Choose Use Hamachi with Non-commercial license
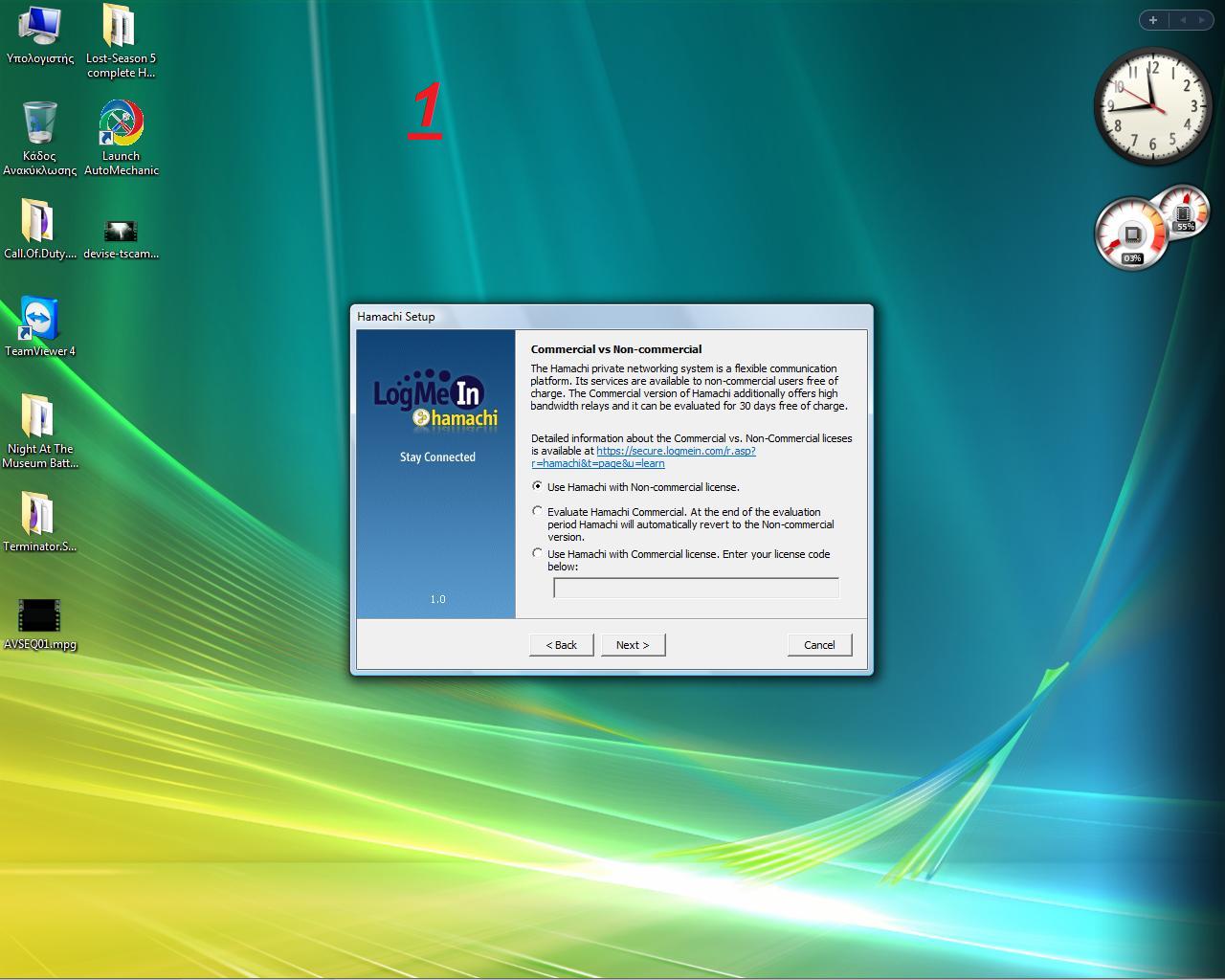 [537, 486]
